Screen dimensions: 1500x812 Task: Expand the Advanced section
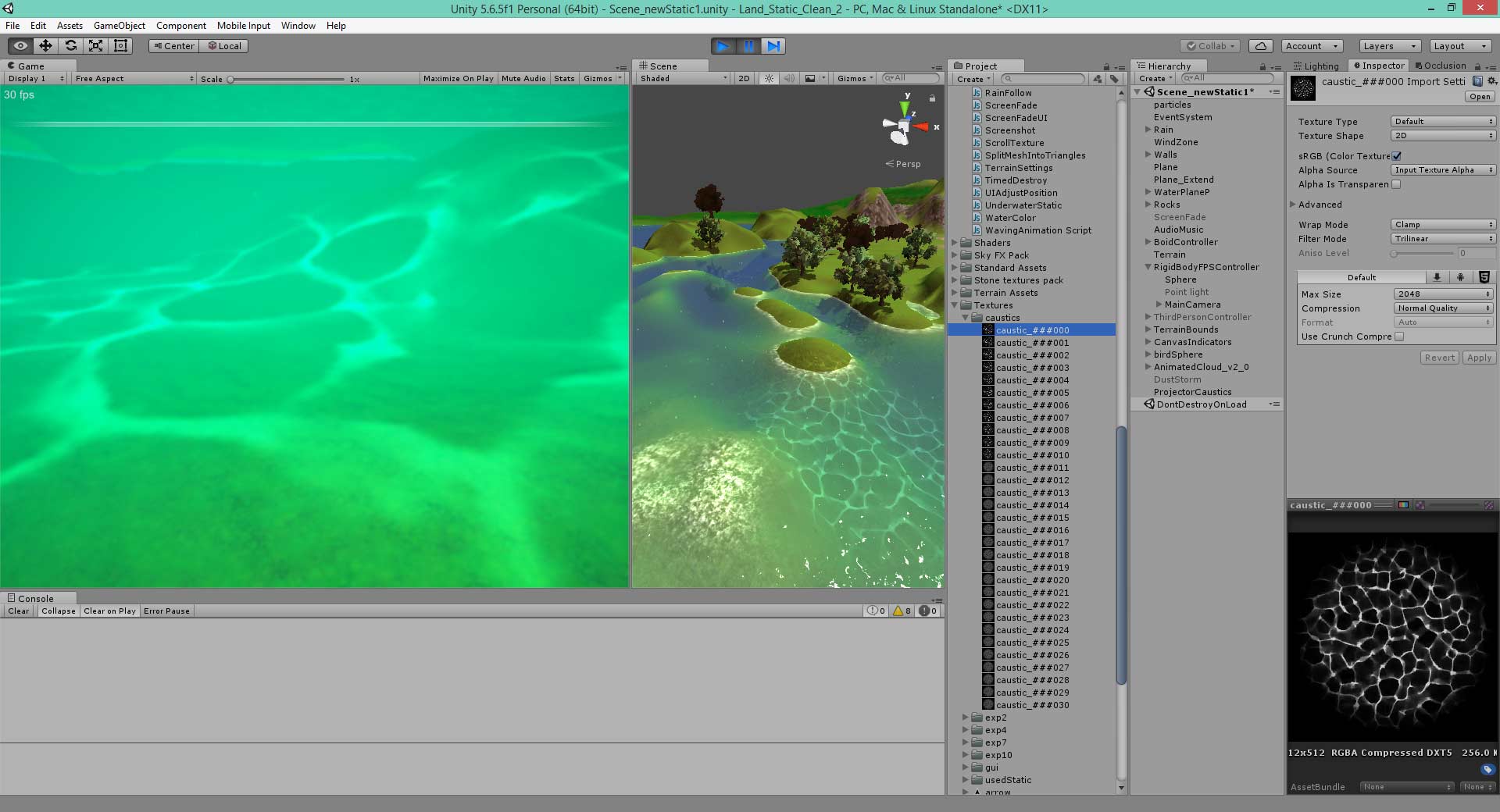(1320, 205)
